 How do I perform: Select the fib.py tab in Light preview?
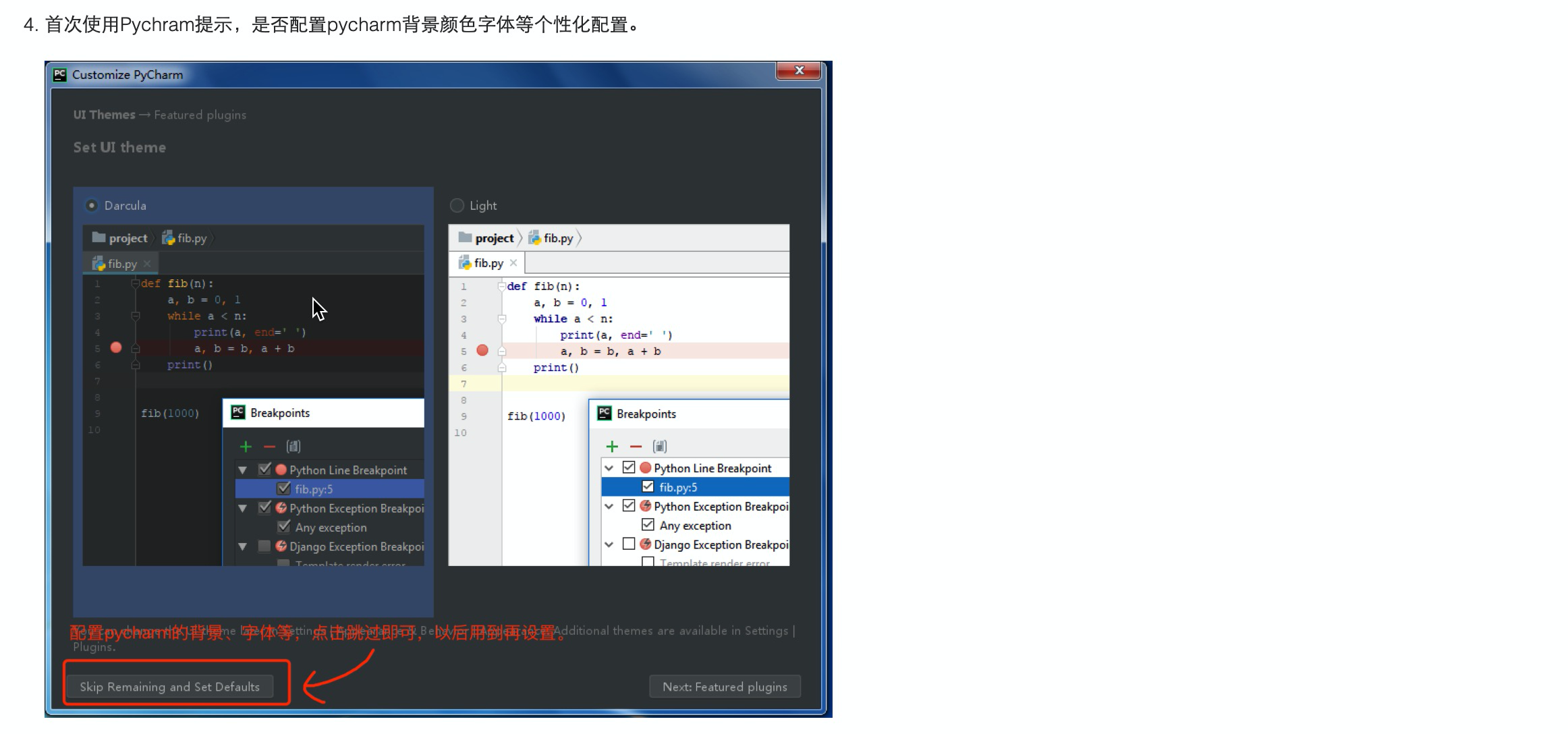click(x=488, y=263)
